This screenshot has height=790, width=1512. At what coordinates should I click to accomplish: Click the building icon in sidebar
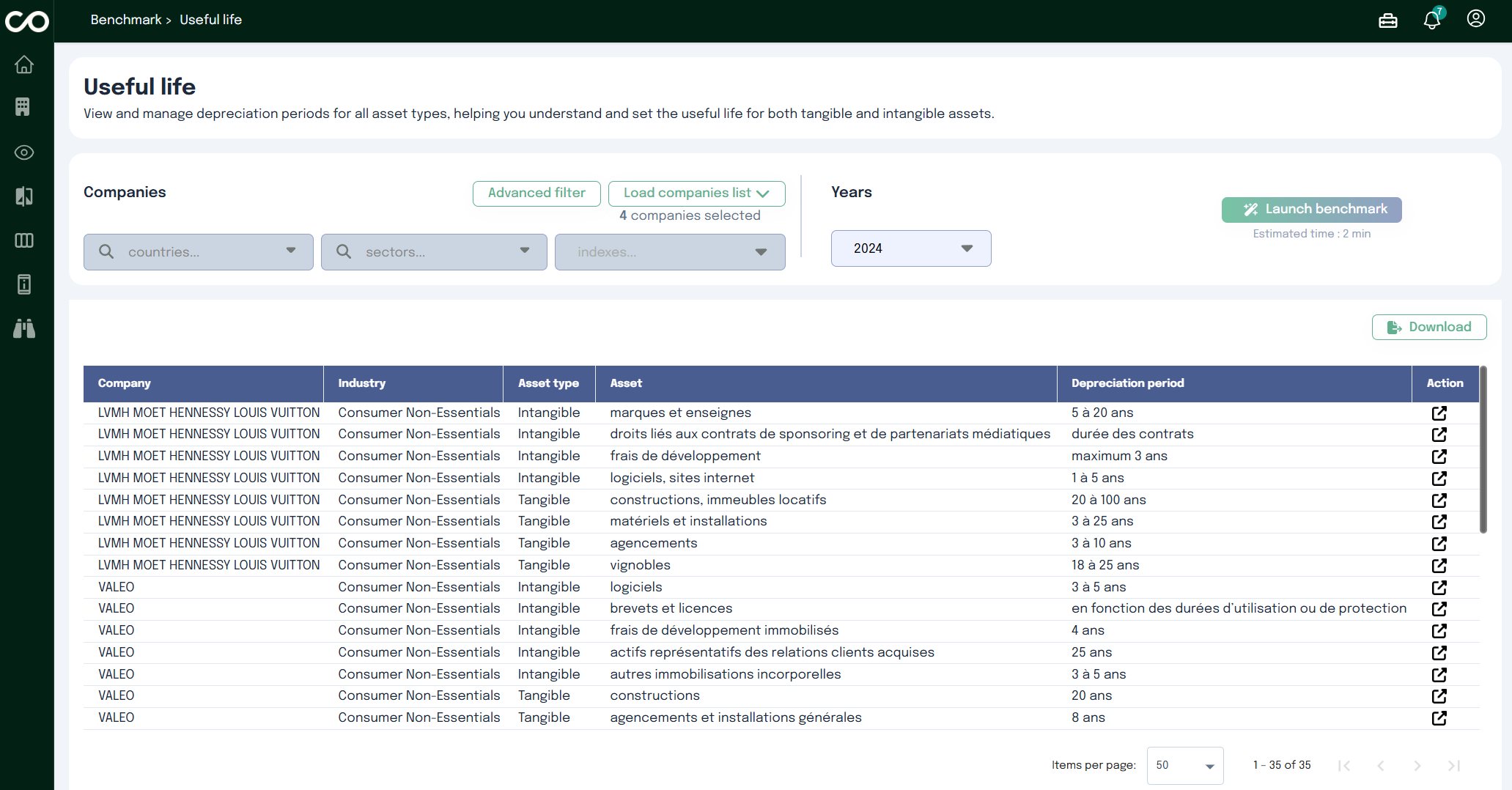point(23,107)
